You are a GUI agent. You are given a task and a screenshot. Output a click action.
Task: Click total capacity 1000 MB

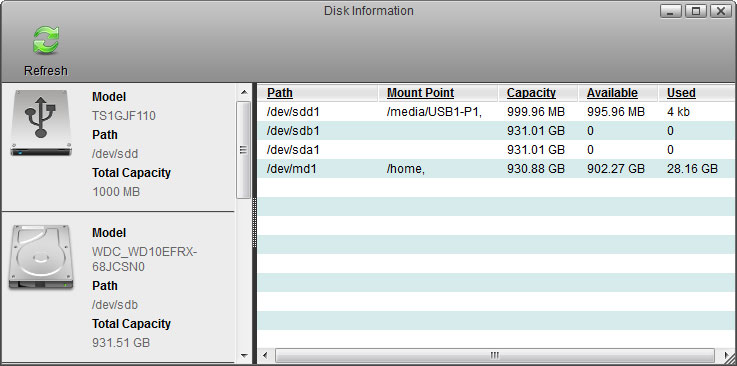[x=116, y=192]
